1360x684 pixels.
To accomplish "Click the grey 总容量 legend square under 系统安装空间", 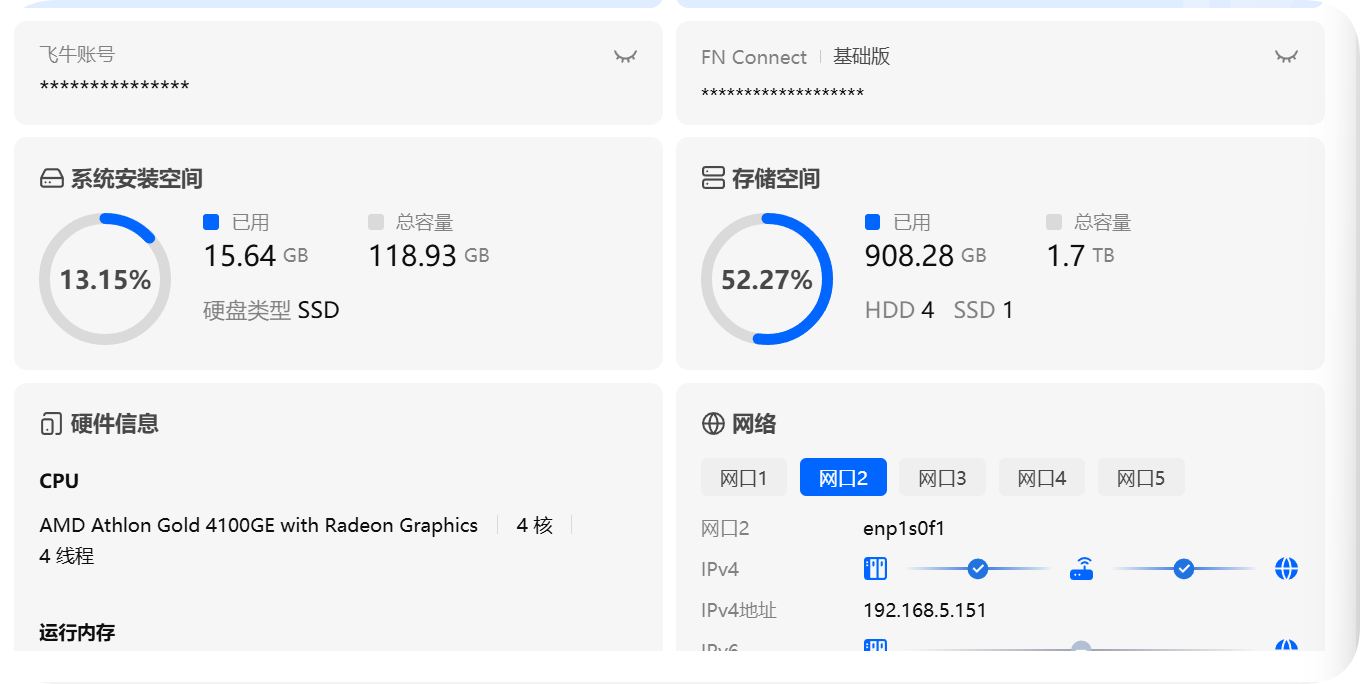I will (375, 222).
